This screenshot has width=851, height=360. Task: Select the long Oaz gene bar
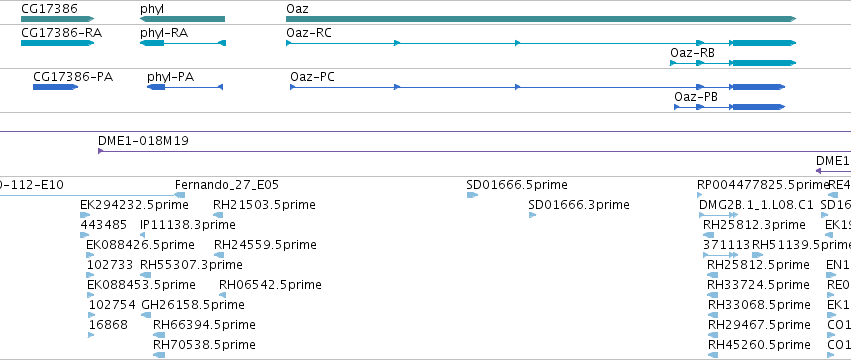pyautogui.click(x=541, y=19)
